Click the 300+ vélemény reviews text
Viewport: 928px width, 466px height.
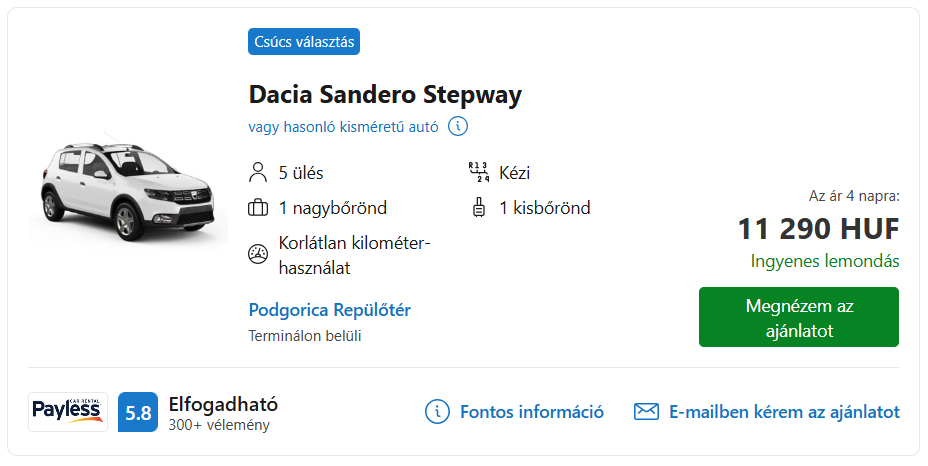click(219, 425)
